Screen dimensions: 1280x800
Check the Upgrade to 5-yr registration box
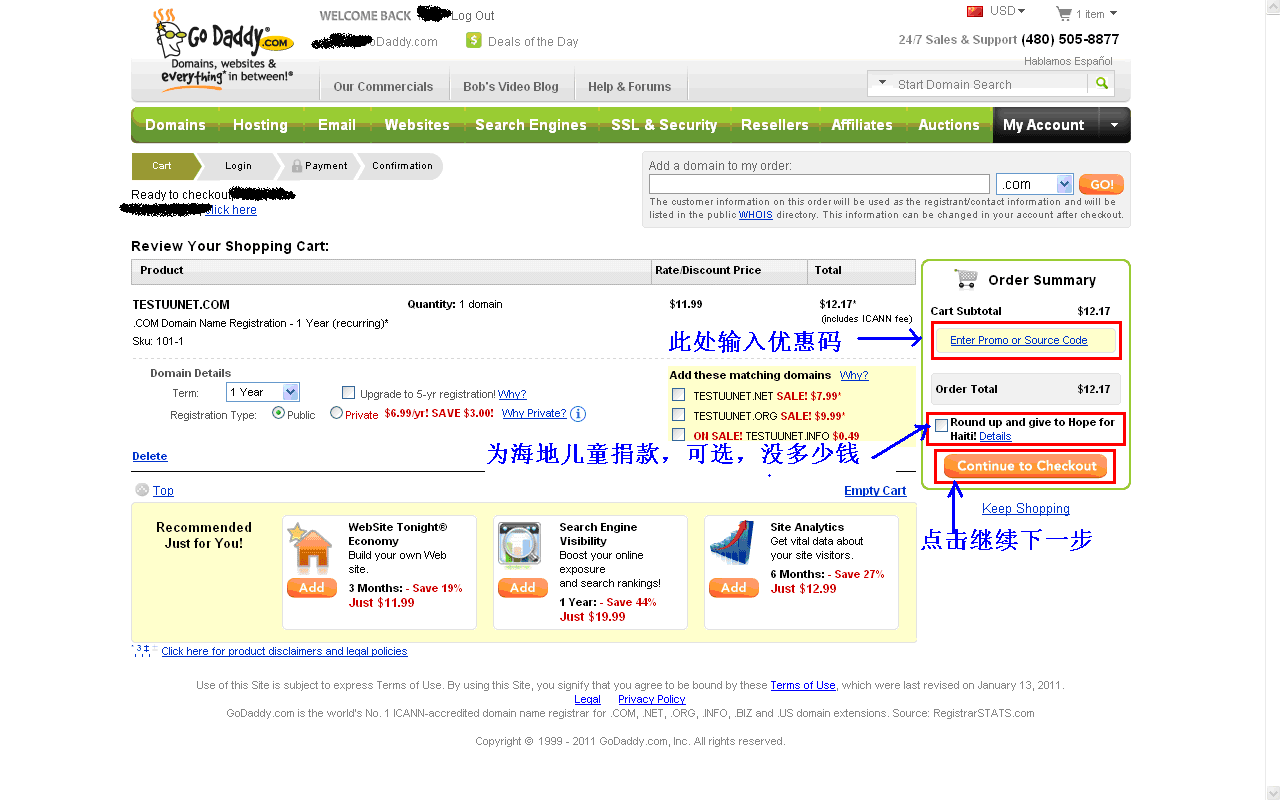349,393
